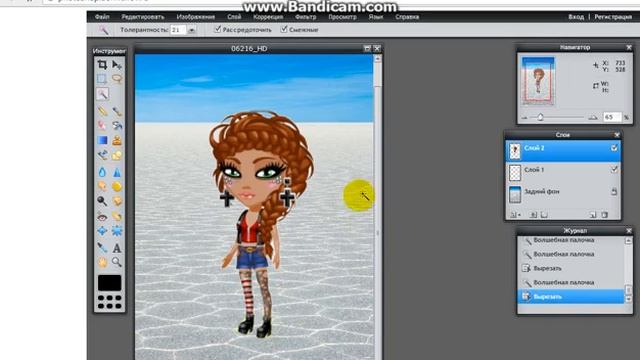Image resolution: width=640 pixels, height=360 pixels.
Task: Select the Crop tool
Action: tap(102, 64)
